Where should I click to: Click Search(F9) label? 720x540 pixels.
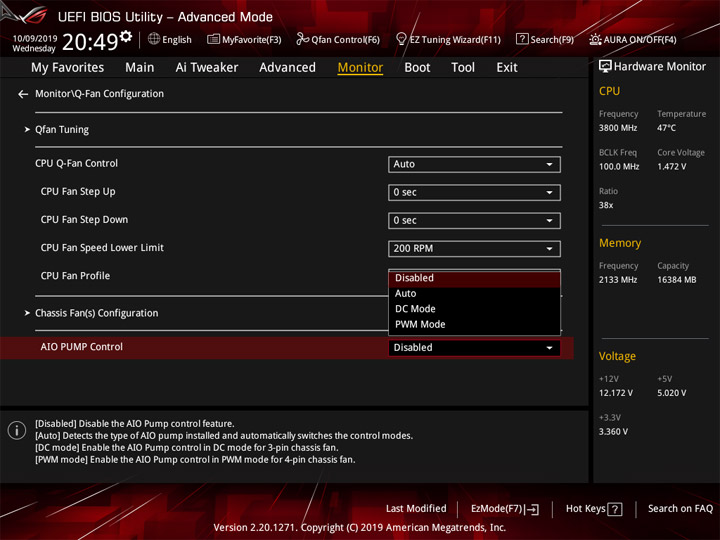tap(552, 39)
